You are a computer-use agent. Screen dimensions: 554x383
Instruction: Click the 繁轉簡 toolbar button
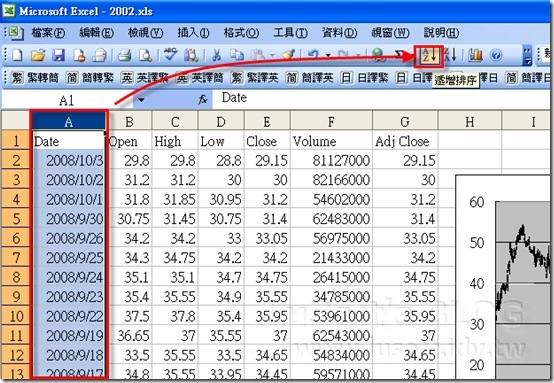point(35,77)
